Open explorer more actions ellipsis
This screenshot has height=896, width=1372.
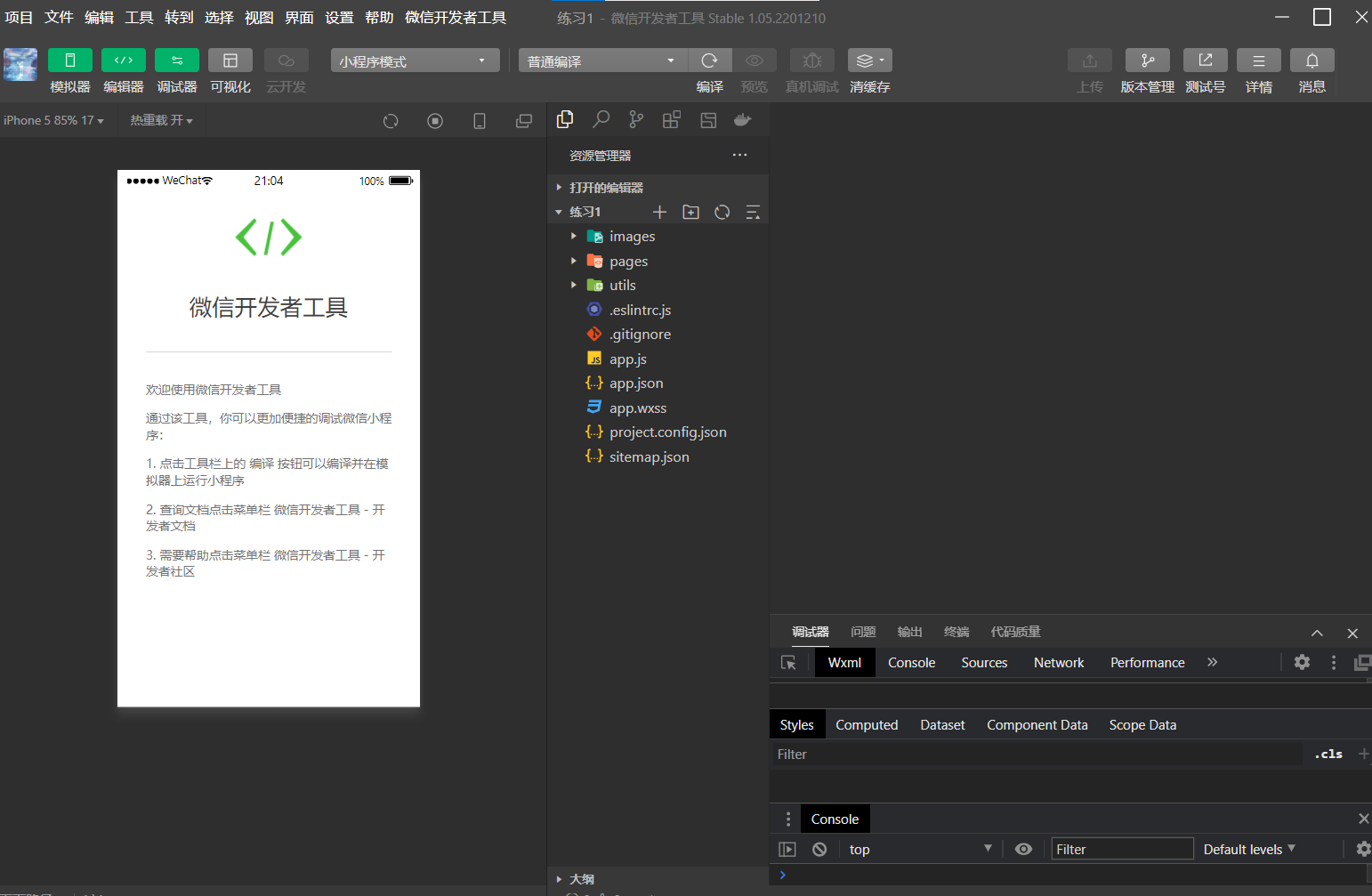(739, 155)
